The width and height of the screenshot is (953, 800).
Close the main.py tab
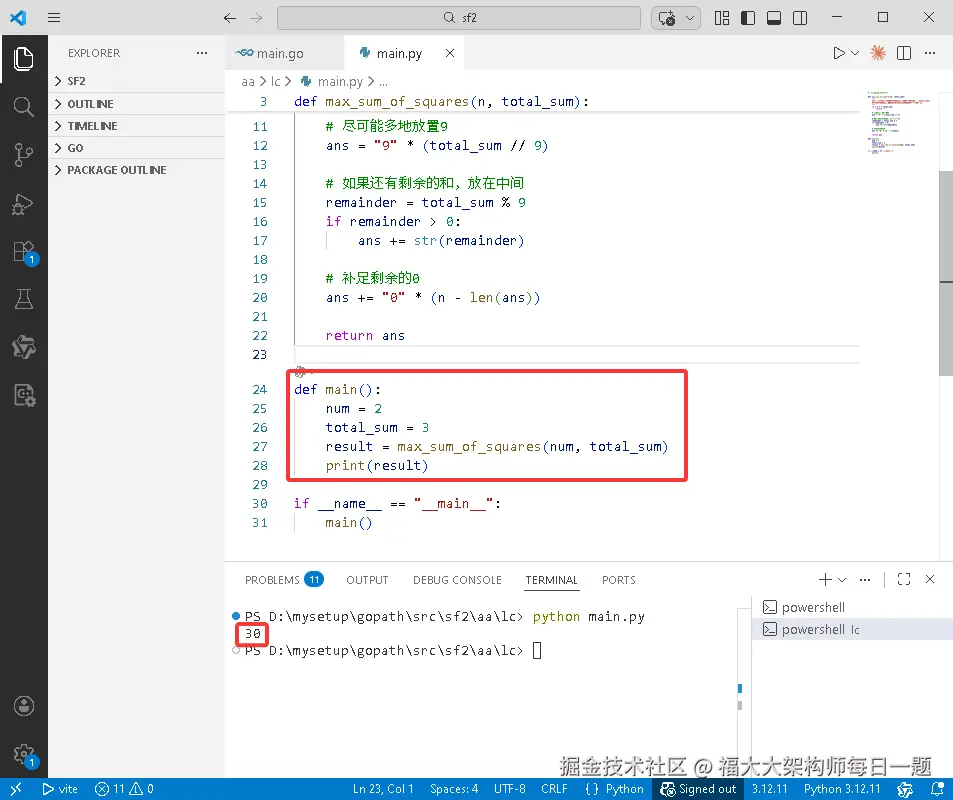pyautogui.click(x=450, y=53)
